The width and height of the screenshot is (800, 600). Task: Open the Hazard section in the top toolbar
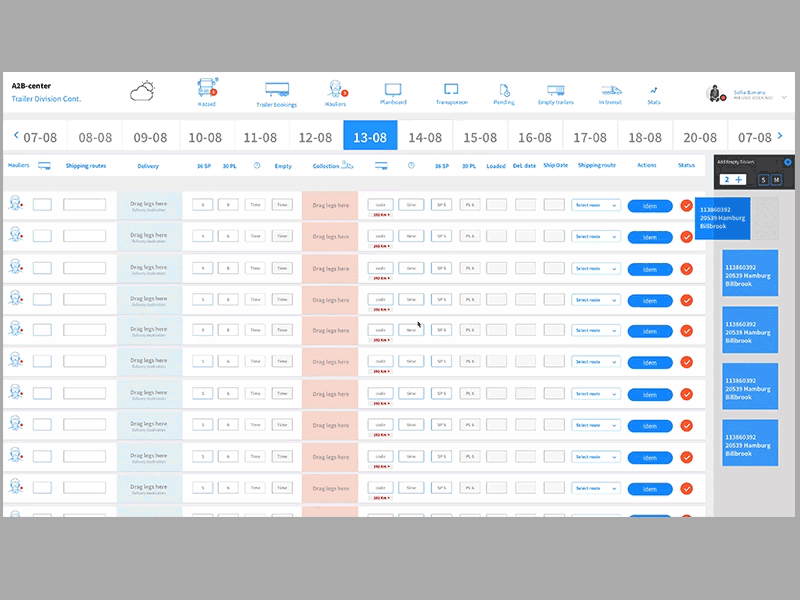click(x=207, y=90)
